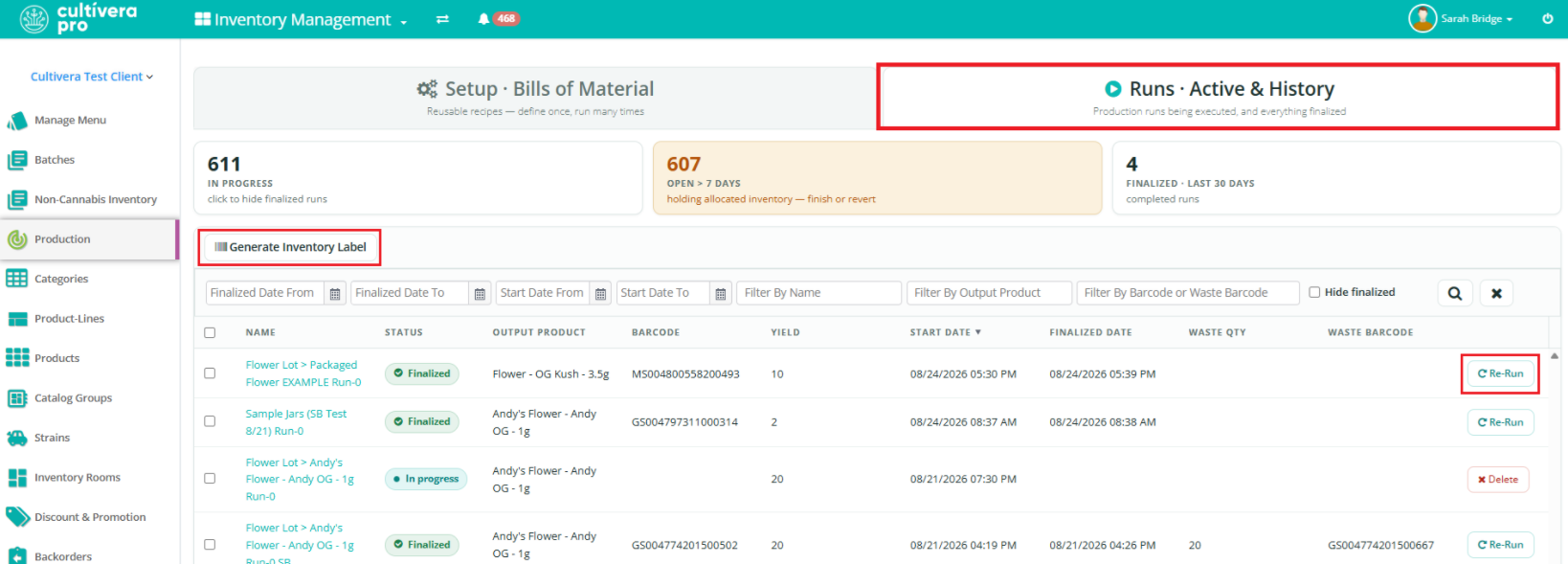The height and width of the screenshot is (564, 1568).
Task: Re-Run the Flower EXAMPLE Run-0 production
Action: coord(1500,373)
